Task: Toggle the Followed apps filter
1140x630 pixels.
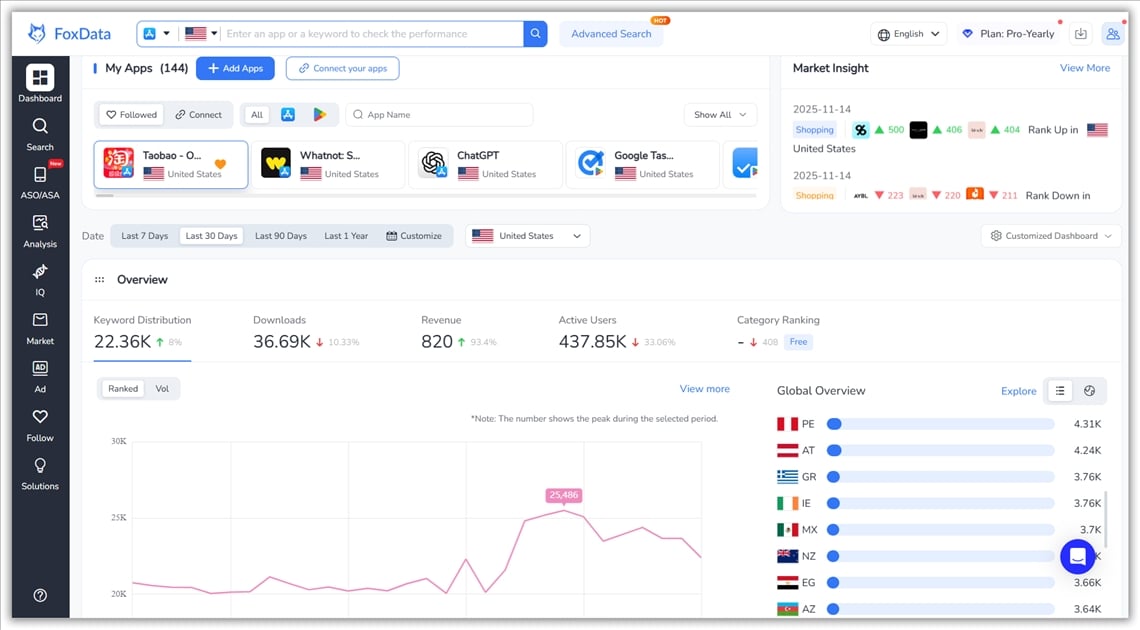Action: click(130, 115)
